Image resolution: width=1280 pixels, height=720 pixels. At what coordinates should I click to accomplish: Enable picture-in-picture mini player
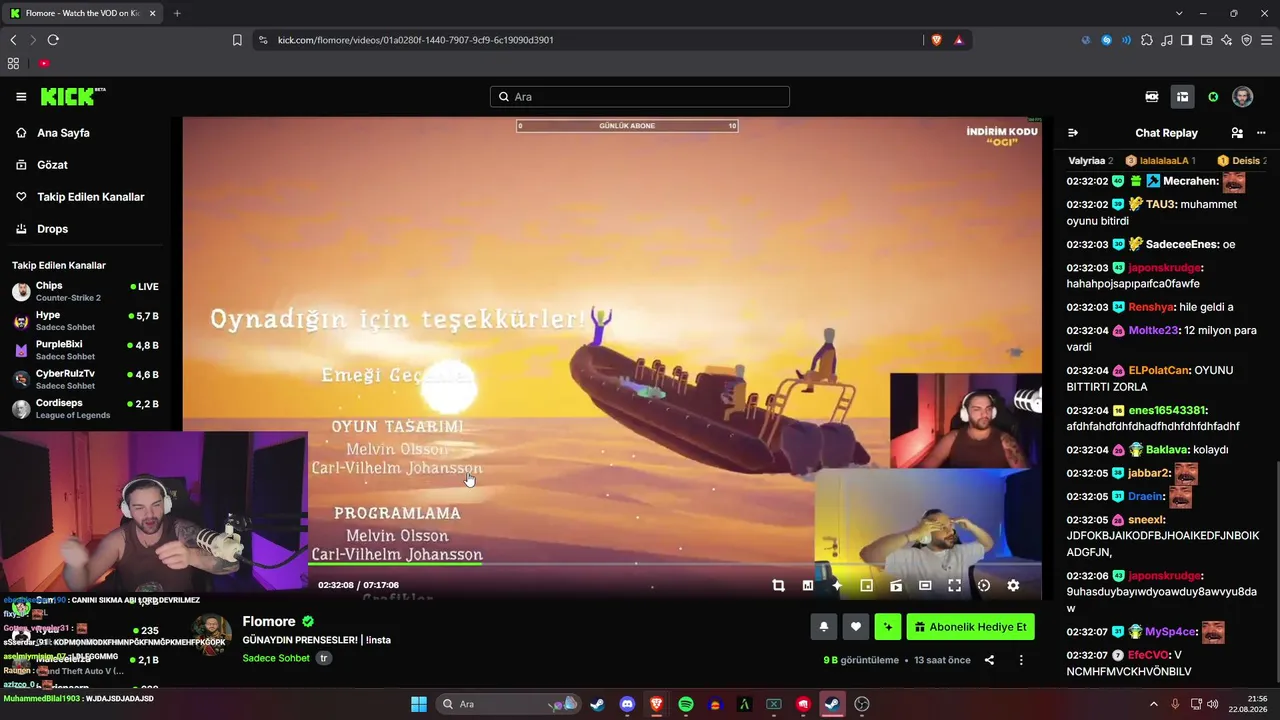point(867,586)
